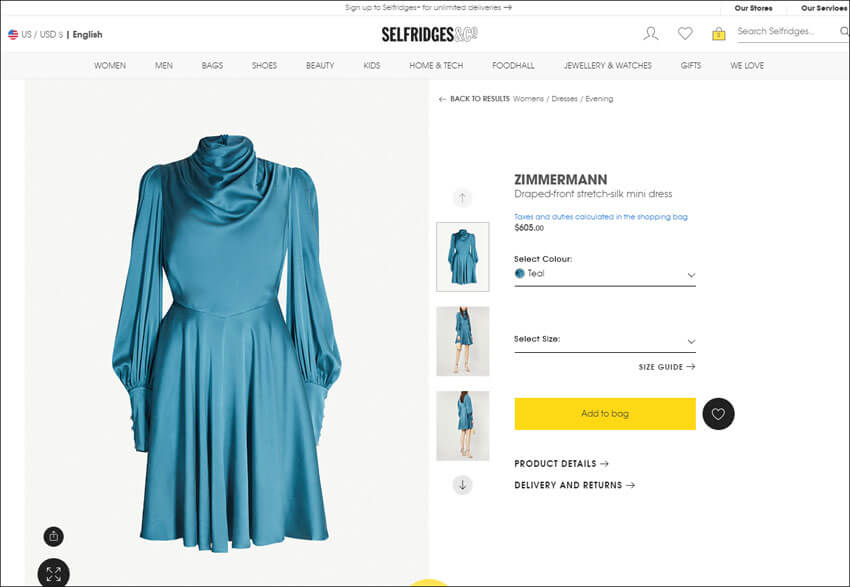Open the Men menu
Screen dimensions: 850x587
point(164,66)
